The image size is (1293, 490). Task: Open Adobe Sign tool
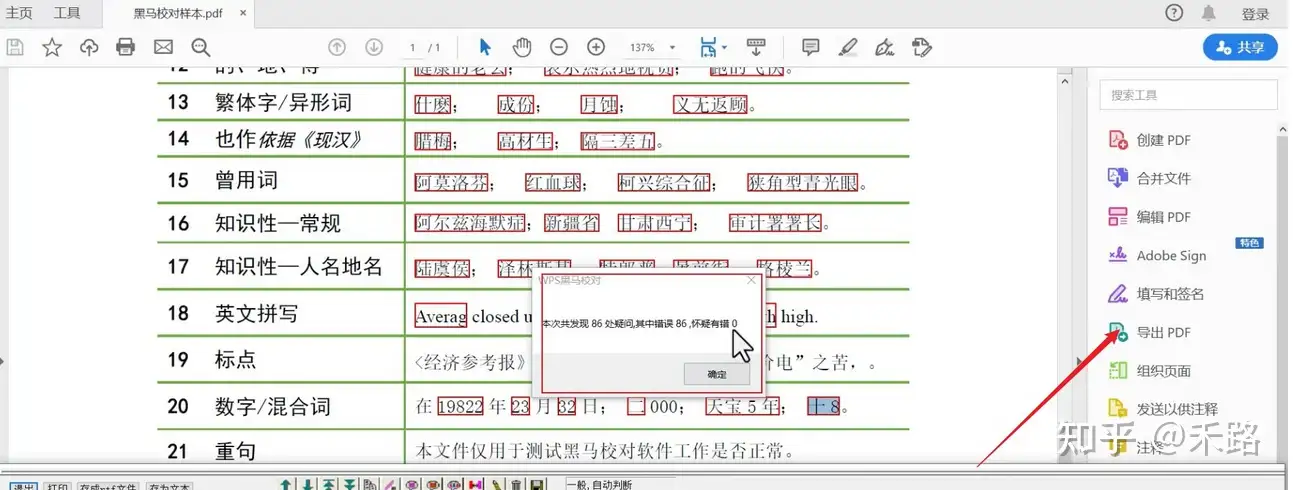pos(1157,255)
